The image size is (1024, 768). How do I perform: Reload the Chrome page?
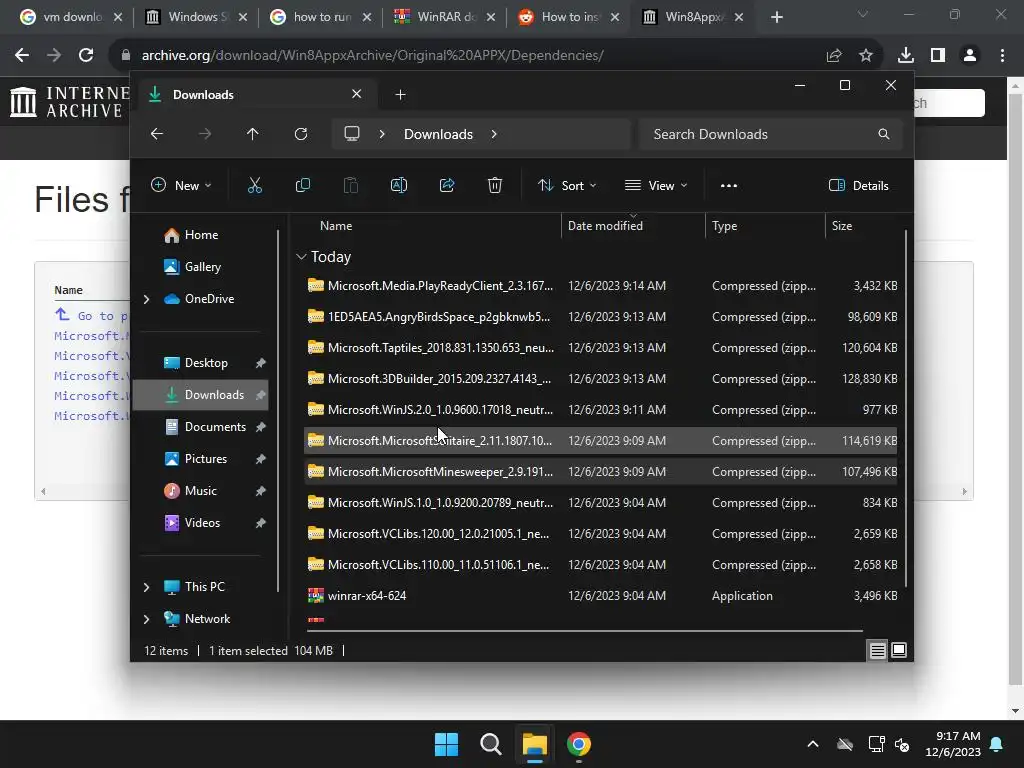pyautogui.click(x=86, y=56)
